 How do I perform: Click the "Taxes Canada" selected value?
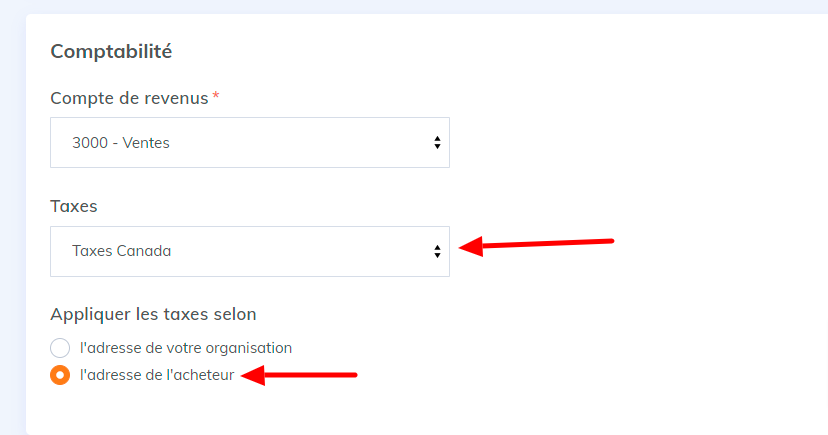tap(121, 251)
